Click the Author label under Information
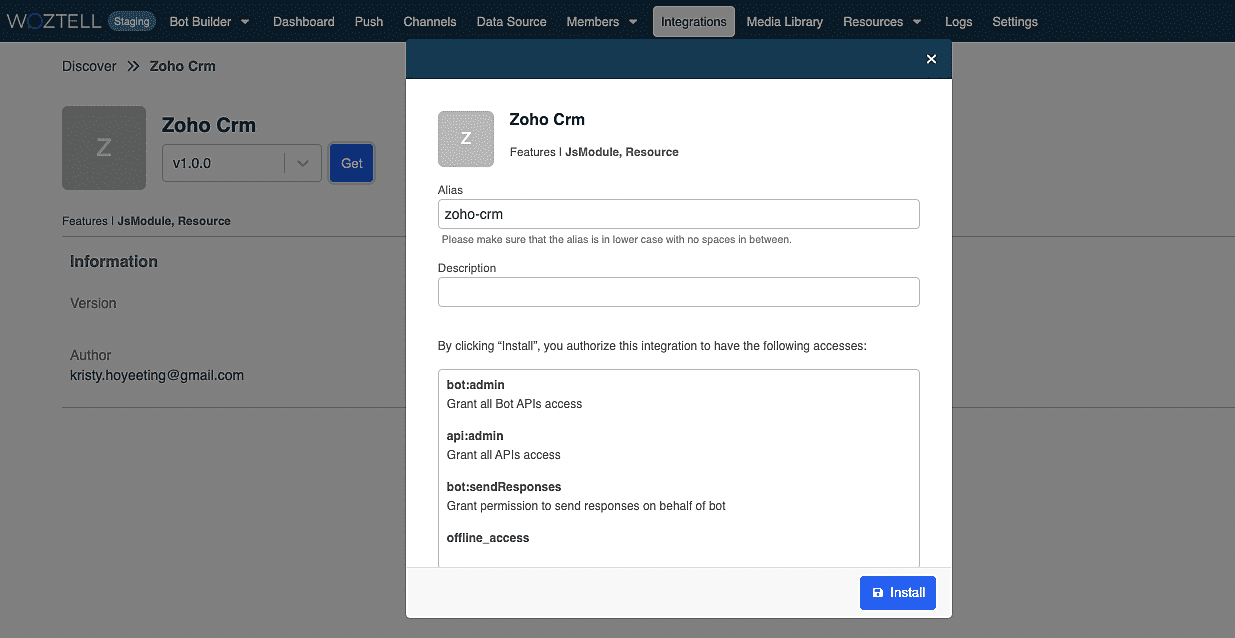The image size is (1235, 638). pyautogui.click(x=91, y=355)
